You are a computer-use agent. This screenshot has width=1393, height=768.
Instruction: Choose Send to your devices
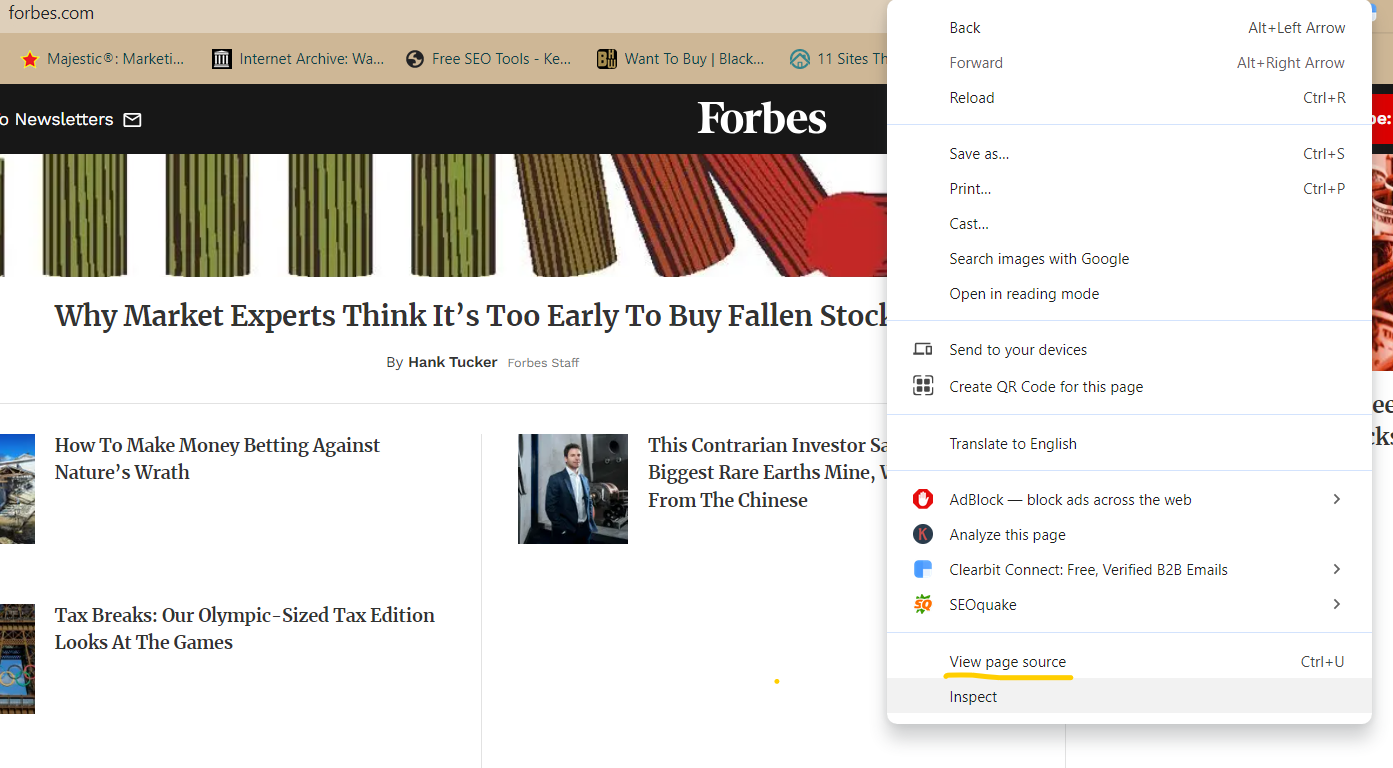pos(1129,350)
